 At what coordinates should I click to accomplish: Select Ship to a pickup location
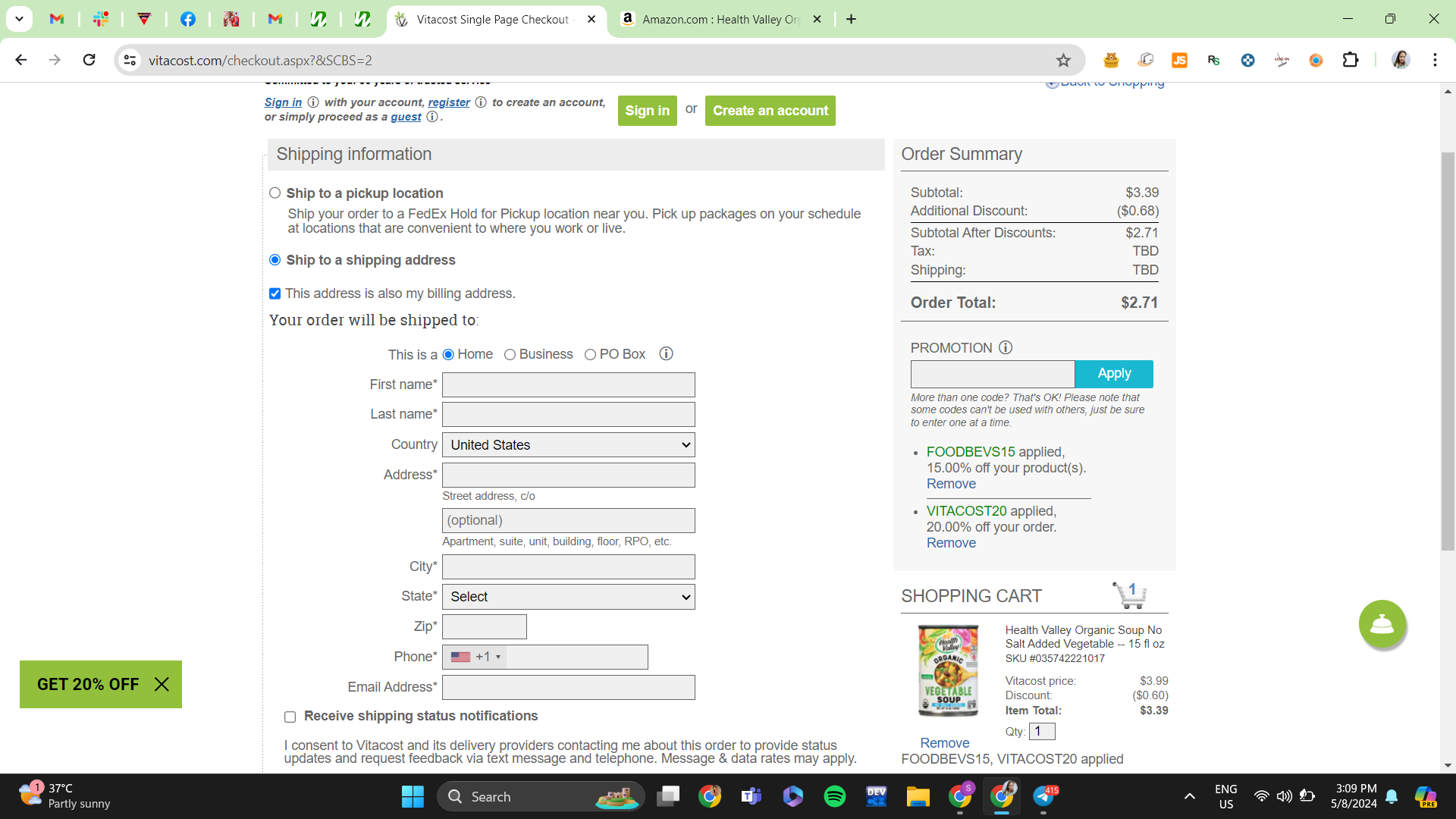click(x=275, y=193)
